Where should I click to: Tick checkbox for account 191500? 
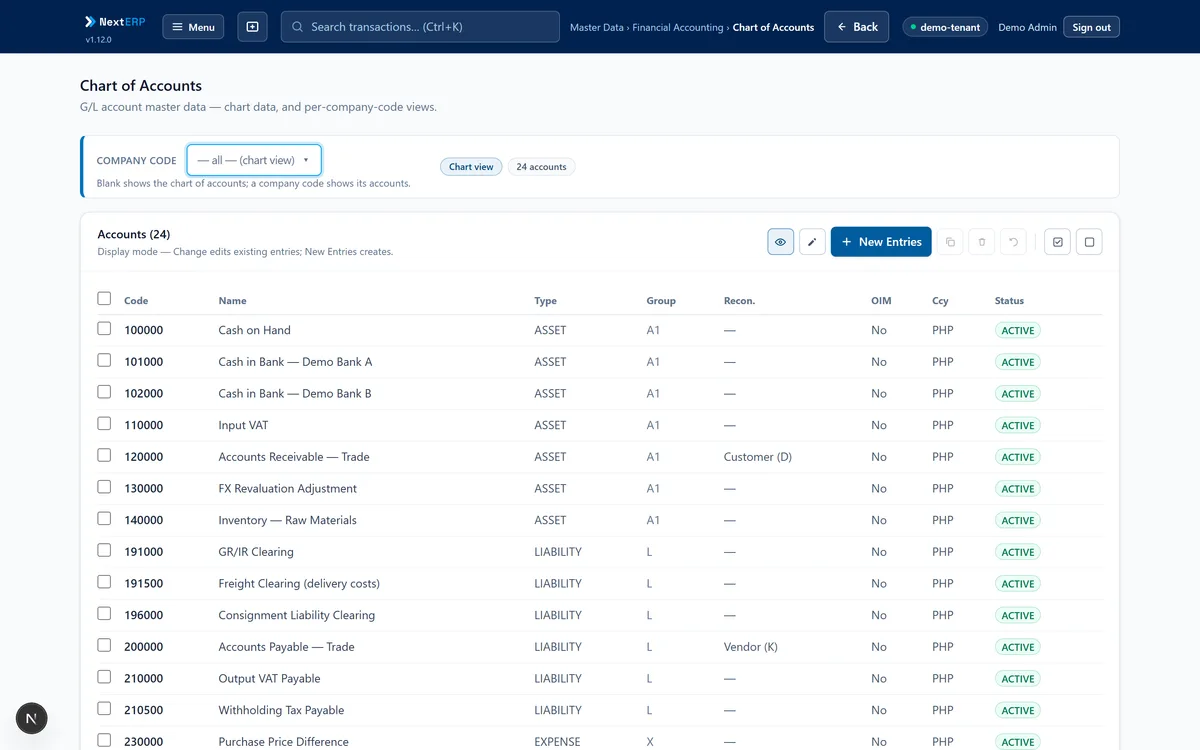pyautogui.click(x=104, y=582)
